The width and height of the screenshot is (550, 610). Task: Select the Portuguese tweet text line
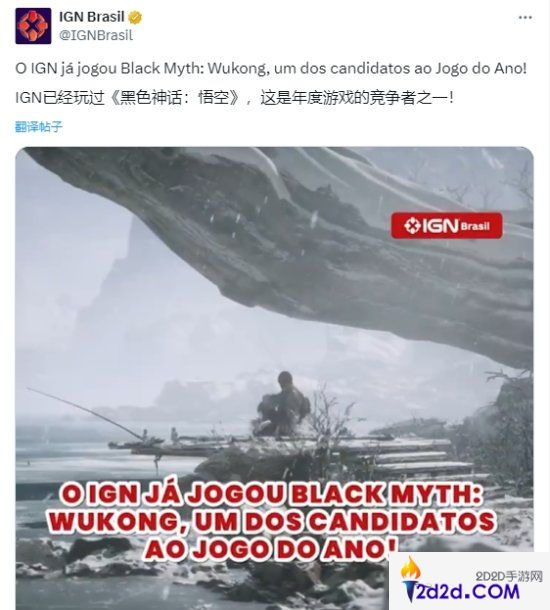click(x=271, y=68)
